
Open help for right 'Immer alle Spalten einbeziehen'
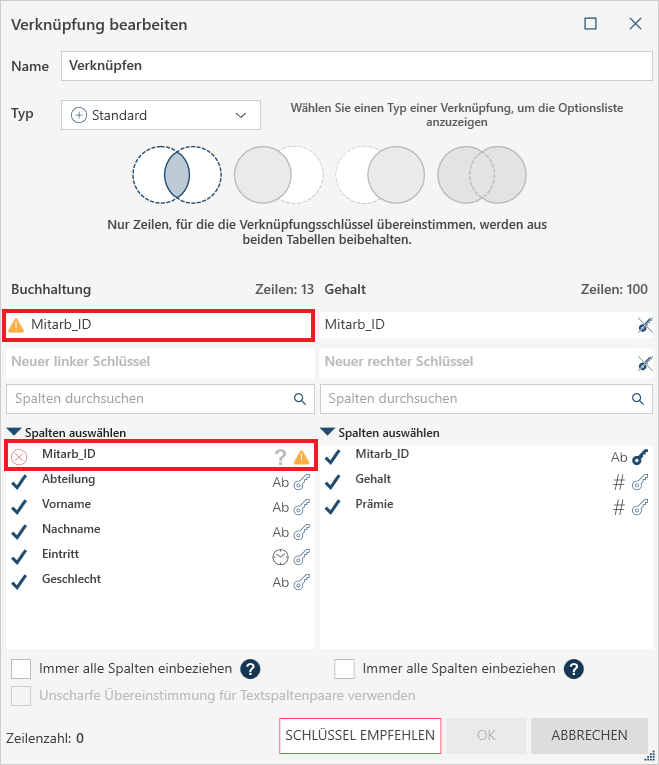[574, 669]
